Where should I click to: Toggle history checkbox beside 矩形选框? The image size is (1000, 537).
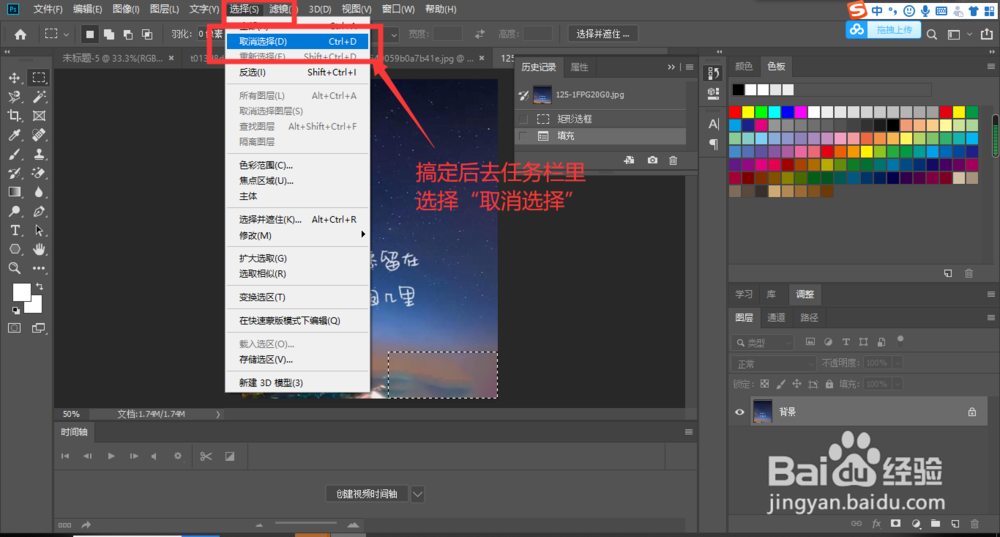pos(524,119)
